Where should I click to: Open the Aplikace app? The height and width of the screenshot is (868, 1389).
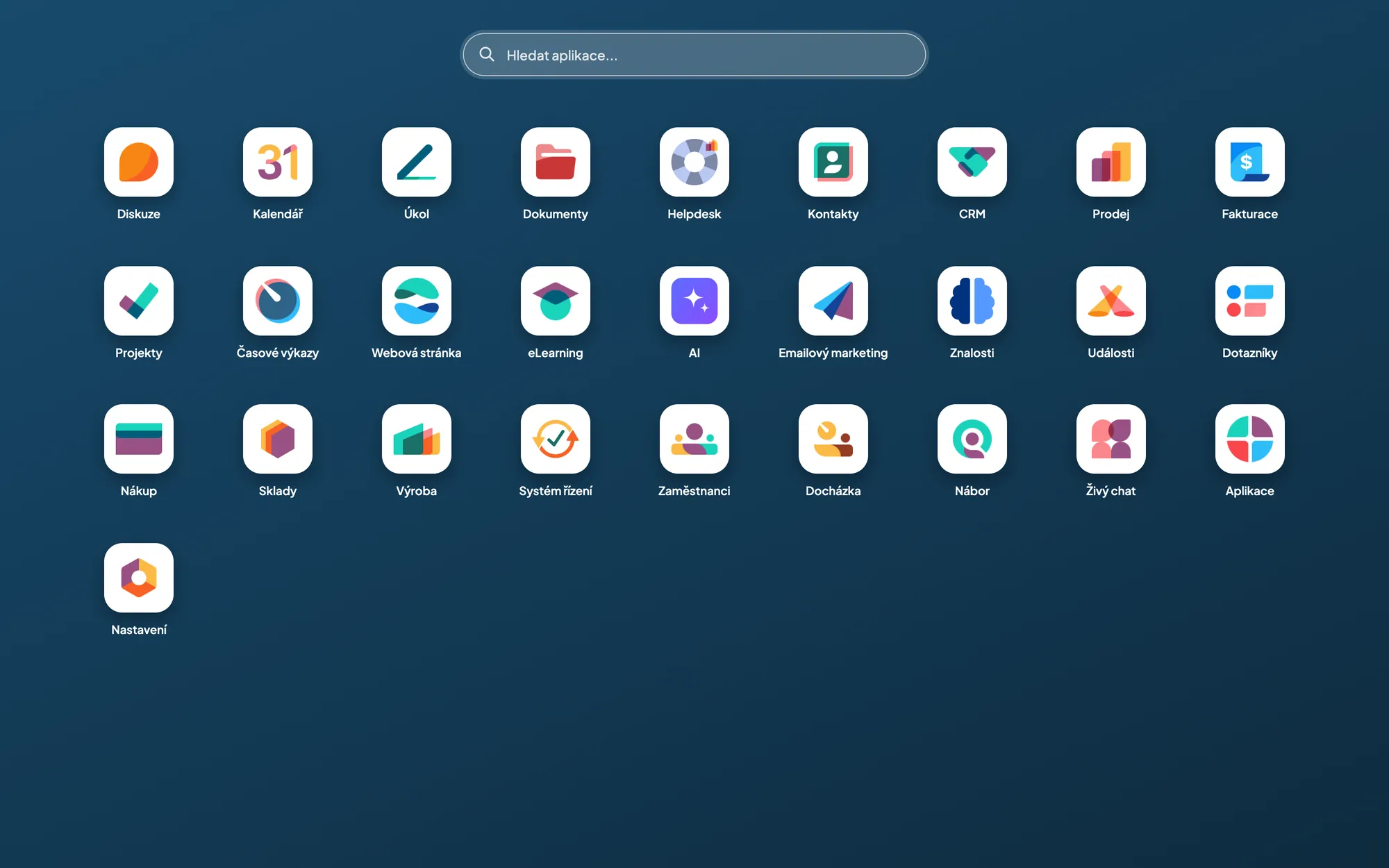point(1250,439)
